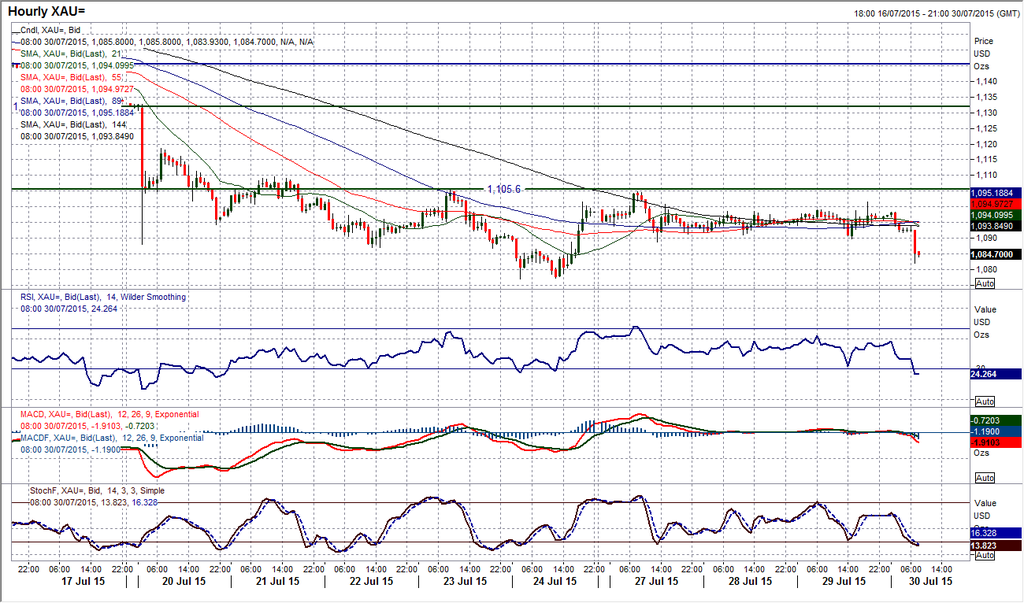The image size is (1024, 603).
Task: Click the 1,140 price axis tick label
Action: coord(985,82)
